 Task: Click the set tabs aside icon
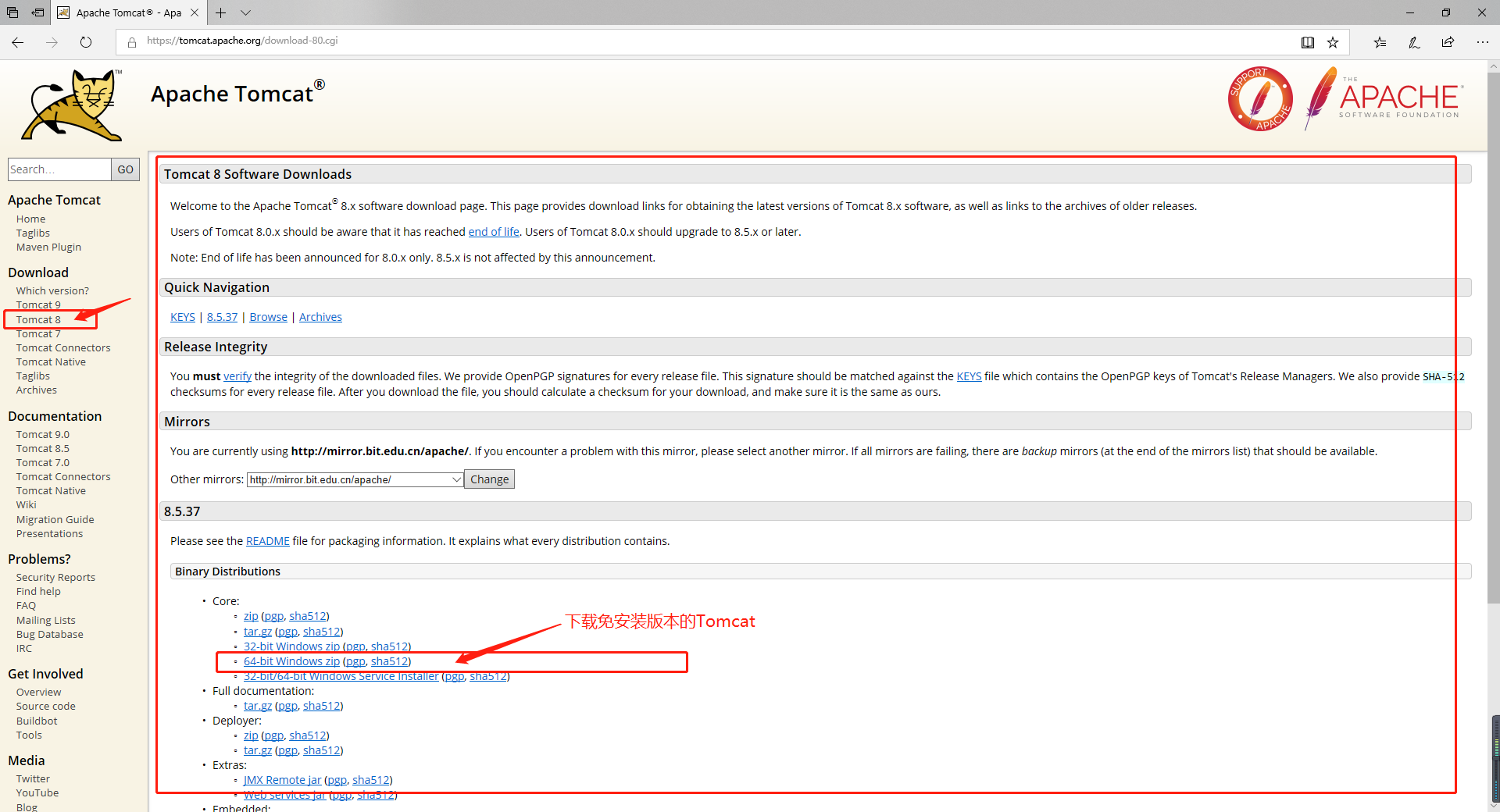pyautogui.click(x=37, y=12)
